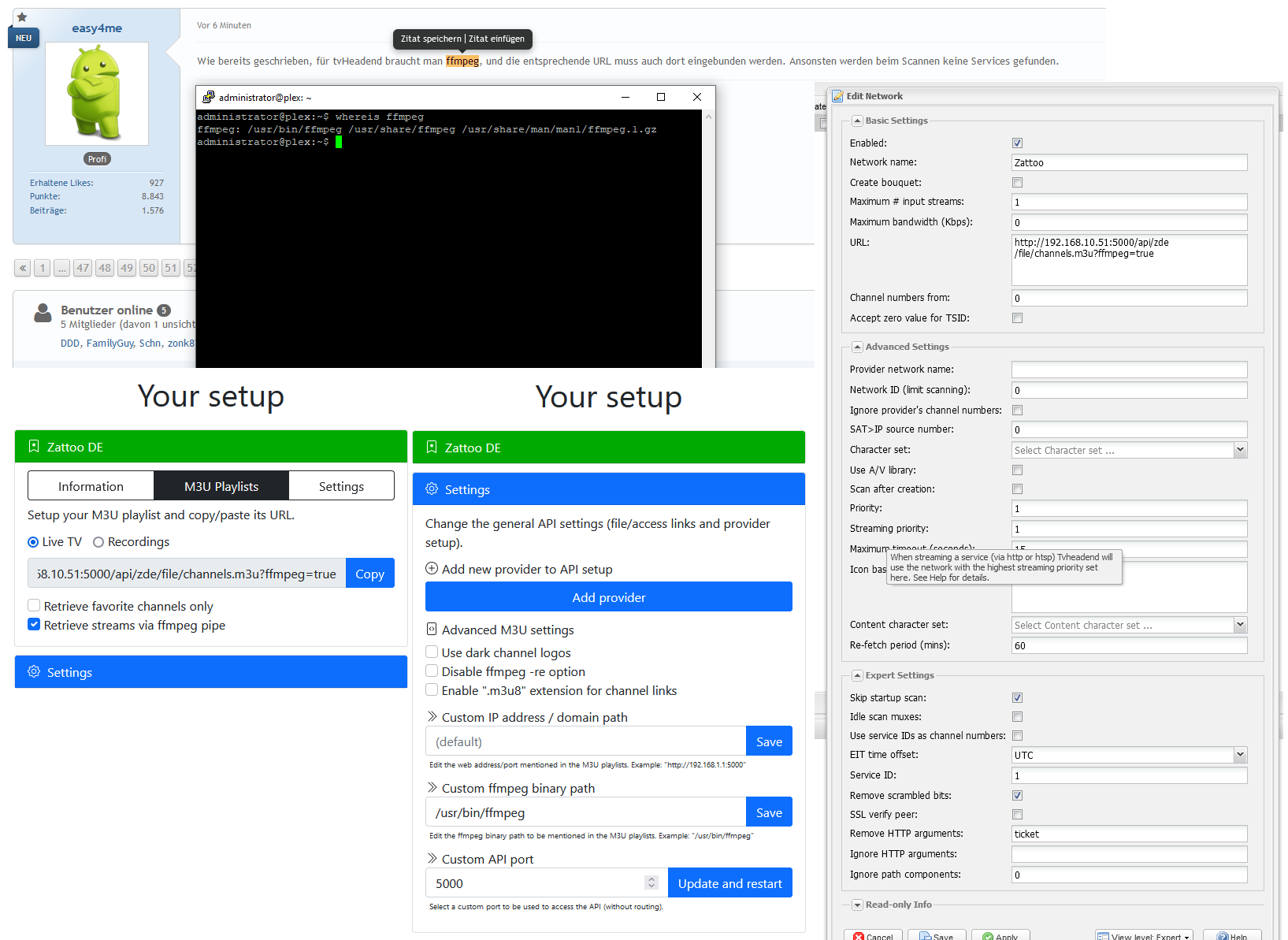Go to forum page 47
Image resolution: width=1288 pixels, height=940 pixels.
pos(83,268)
